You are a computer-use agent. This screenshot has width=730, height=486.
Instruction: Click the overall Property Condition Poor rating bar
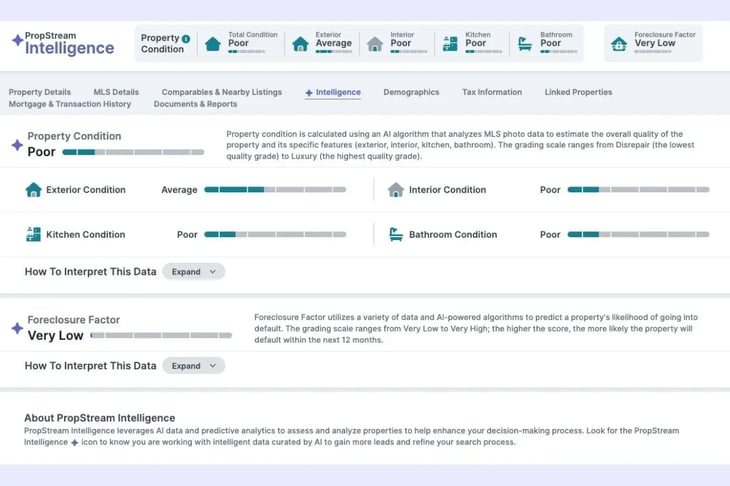click(x=133, y=152)
